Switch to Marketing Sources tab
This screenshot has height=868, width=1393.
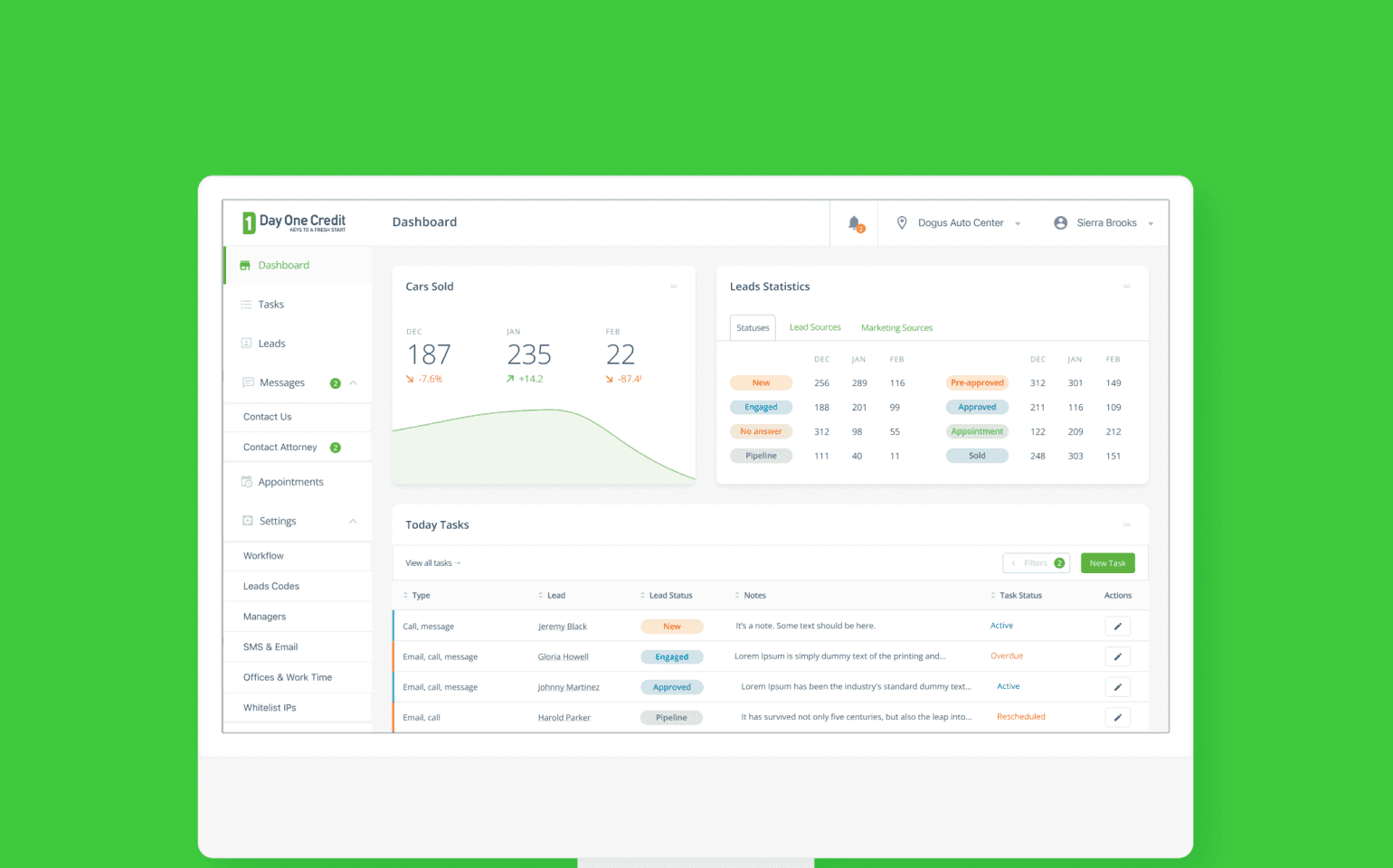(x=896, y=328)
